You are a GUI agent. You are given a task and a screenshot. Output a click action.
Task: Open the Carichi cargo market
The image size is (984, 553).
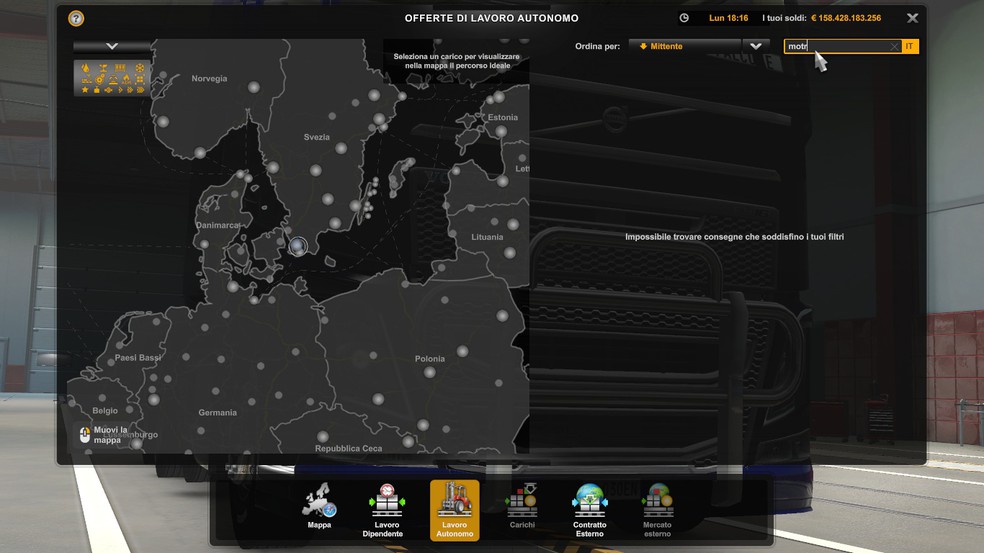pos(521,502)
